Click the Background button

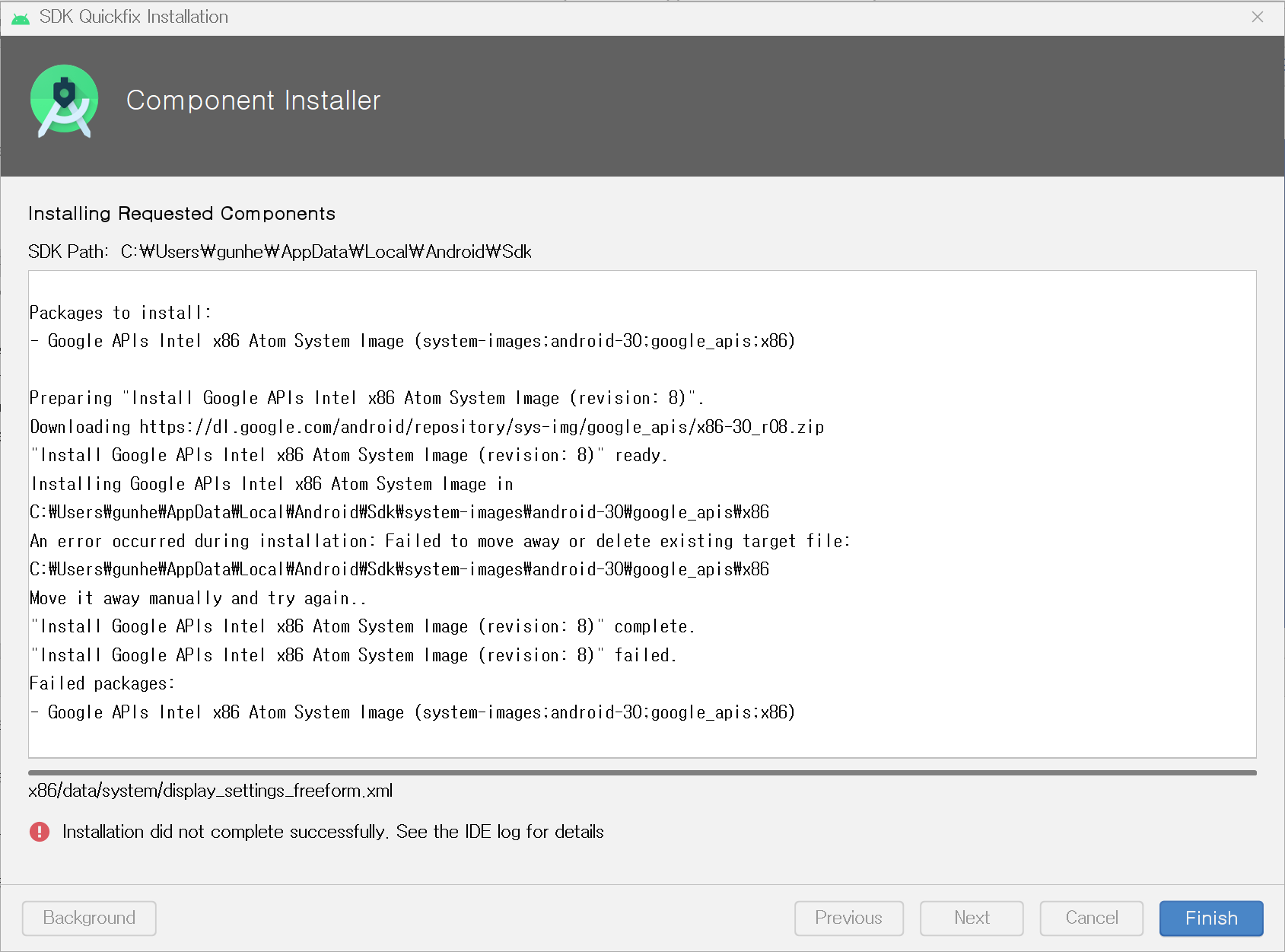89,918
